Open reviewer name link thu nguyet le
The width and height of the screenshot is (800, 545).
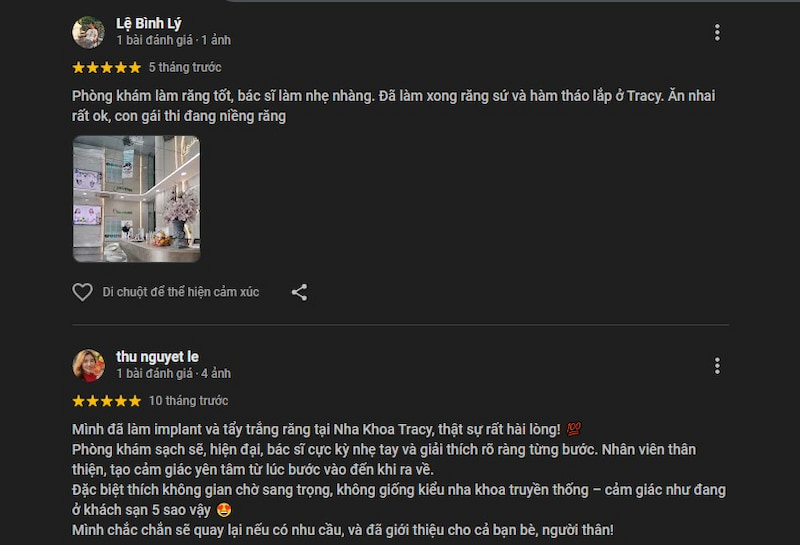point(157,357)
